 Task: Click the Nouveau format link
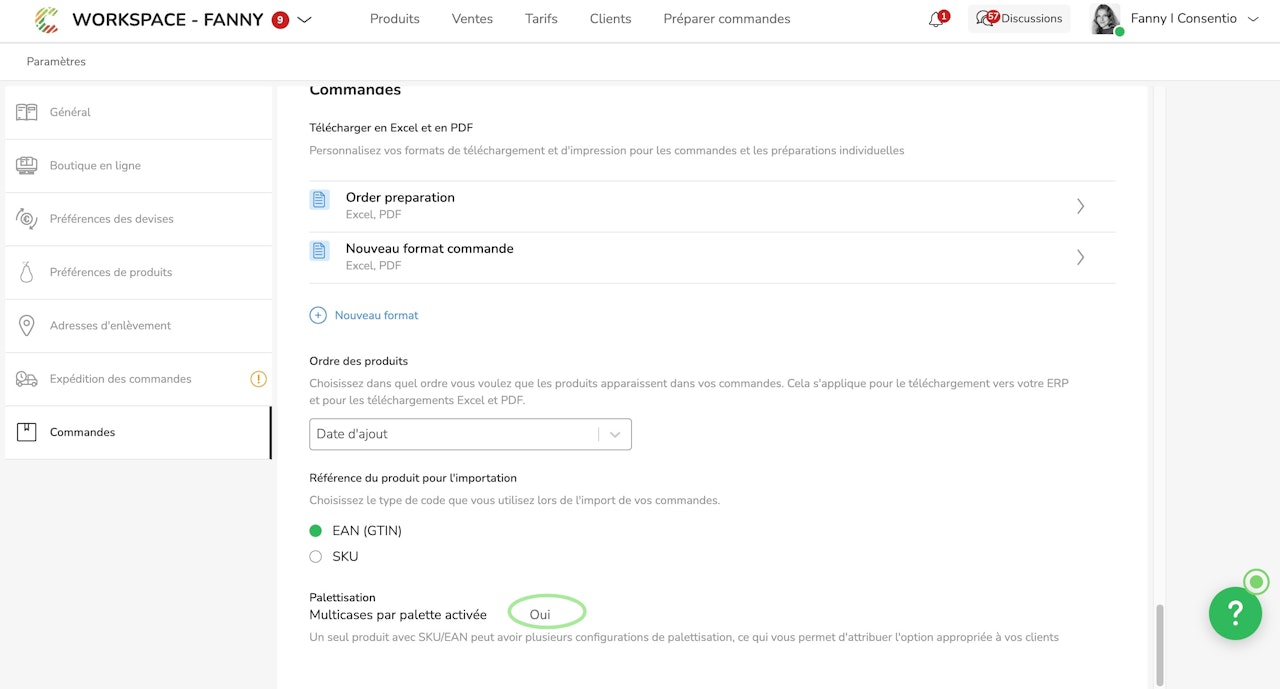click(376, 315)
